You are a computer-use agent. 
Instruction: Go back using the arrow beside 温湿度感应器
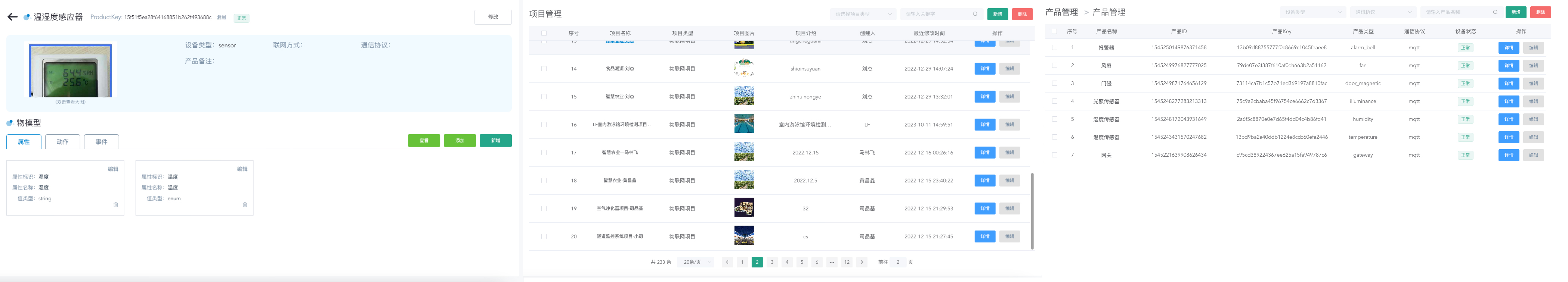pyautogui.click(x=12, y=17)
